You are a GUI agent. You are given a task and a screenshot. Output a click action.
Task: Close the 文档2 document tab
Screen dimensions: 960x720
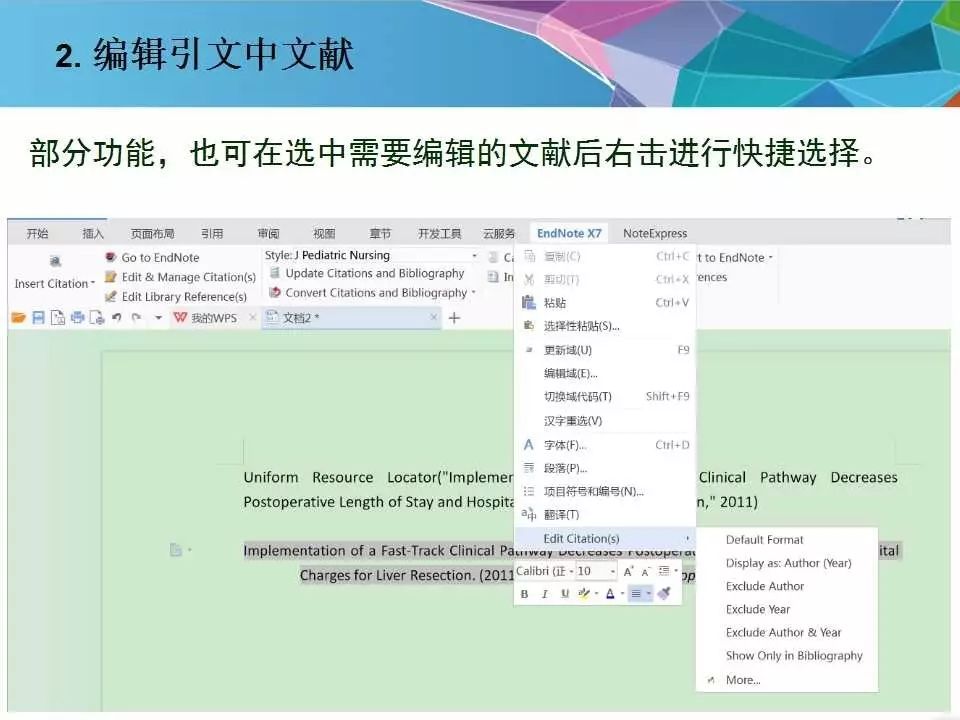[x=433, y=317]
